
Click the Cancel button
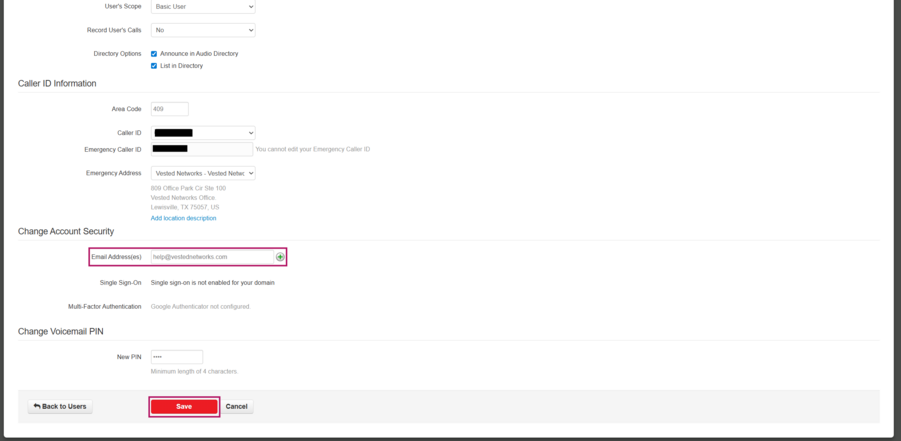point(237,406)
